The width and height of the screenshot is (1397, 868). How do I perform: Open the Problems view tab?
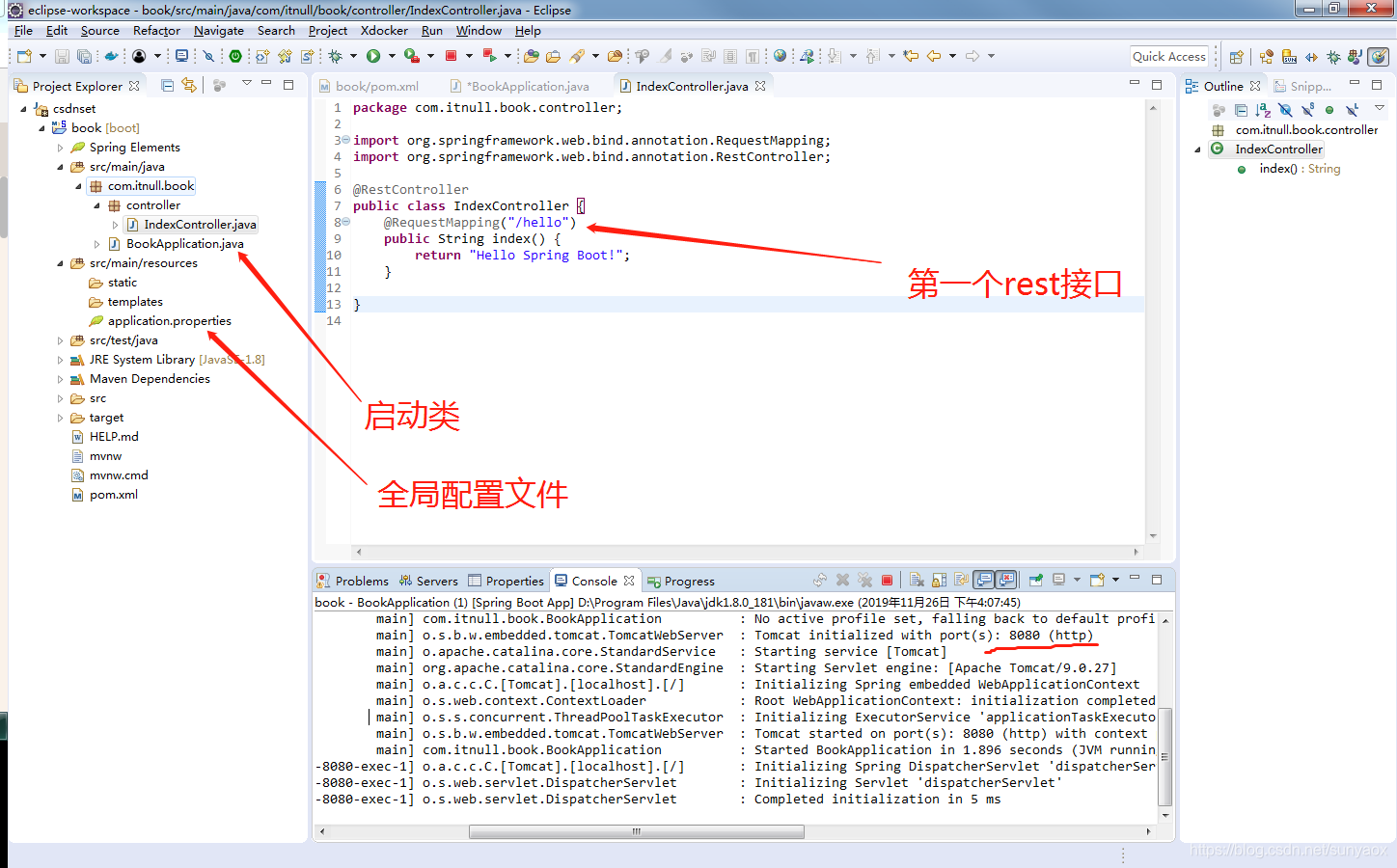(353, 581)
